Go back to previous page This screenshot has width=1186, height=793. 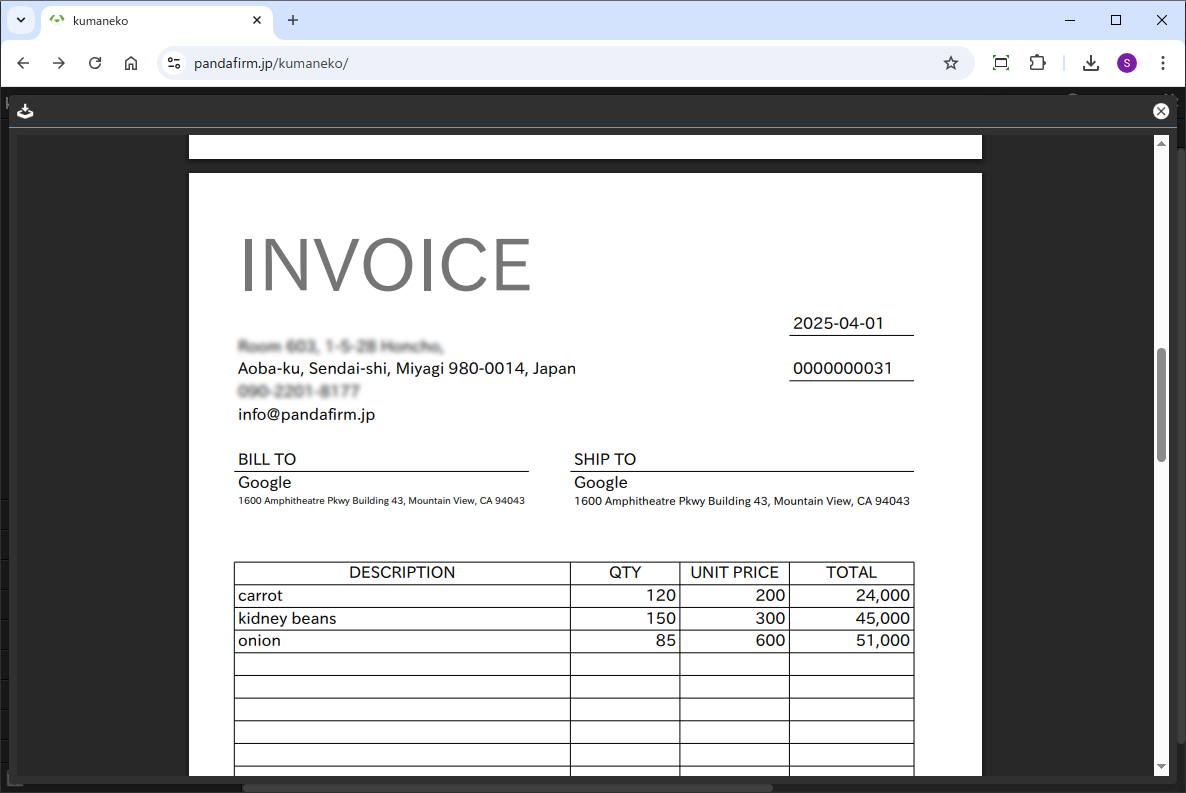[23, 63]
